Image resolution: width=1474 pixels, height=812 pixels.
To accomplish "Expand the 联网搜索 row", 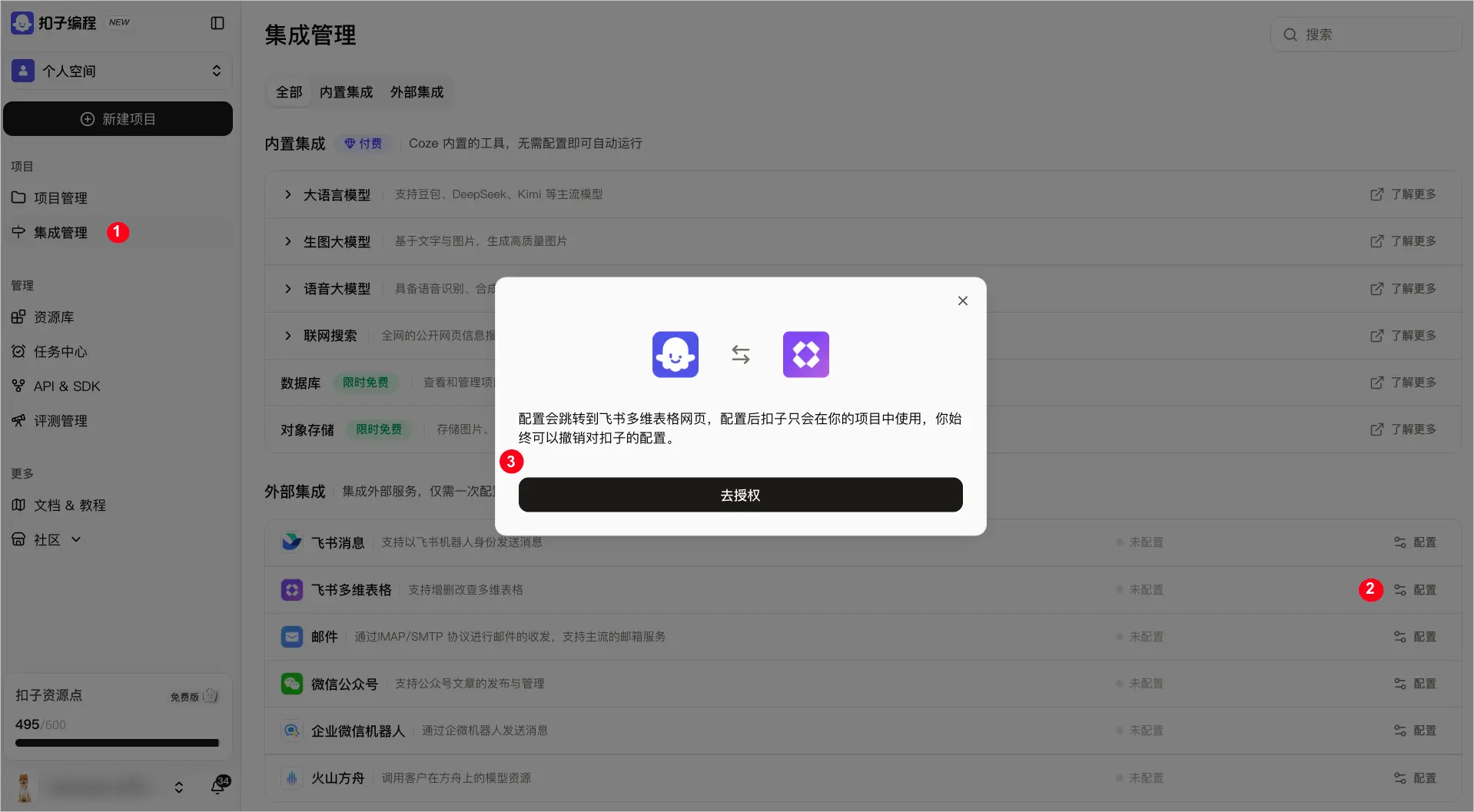I will (287, 336).
